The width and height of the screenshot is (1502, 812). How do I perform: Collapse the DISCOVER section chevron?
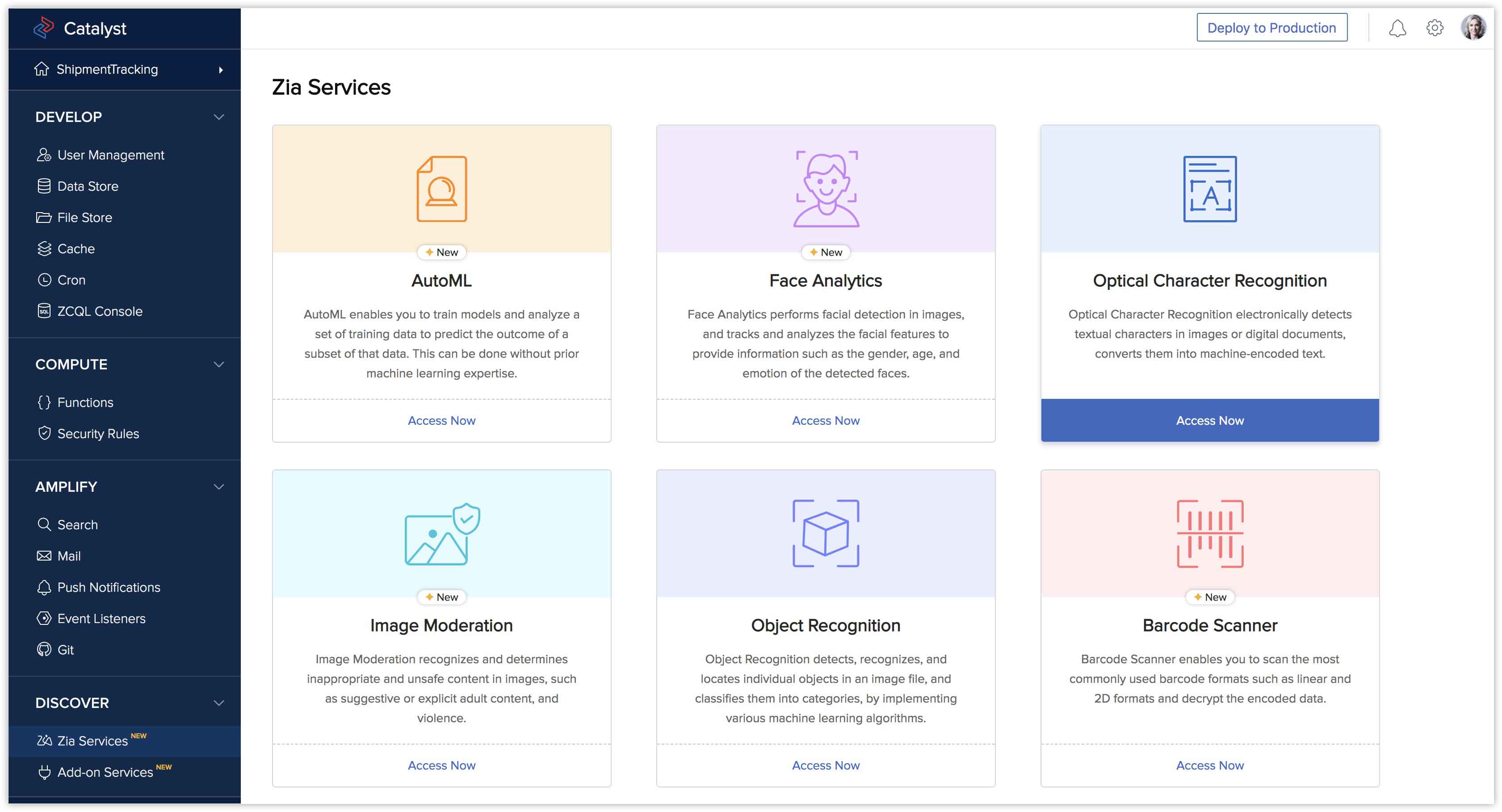[x=218, y=703]
